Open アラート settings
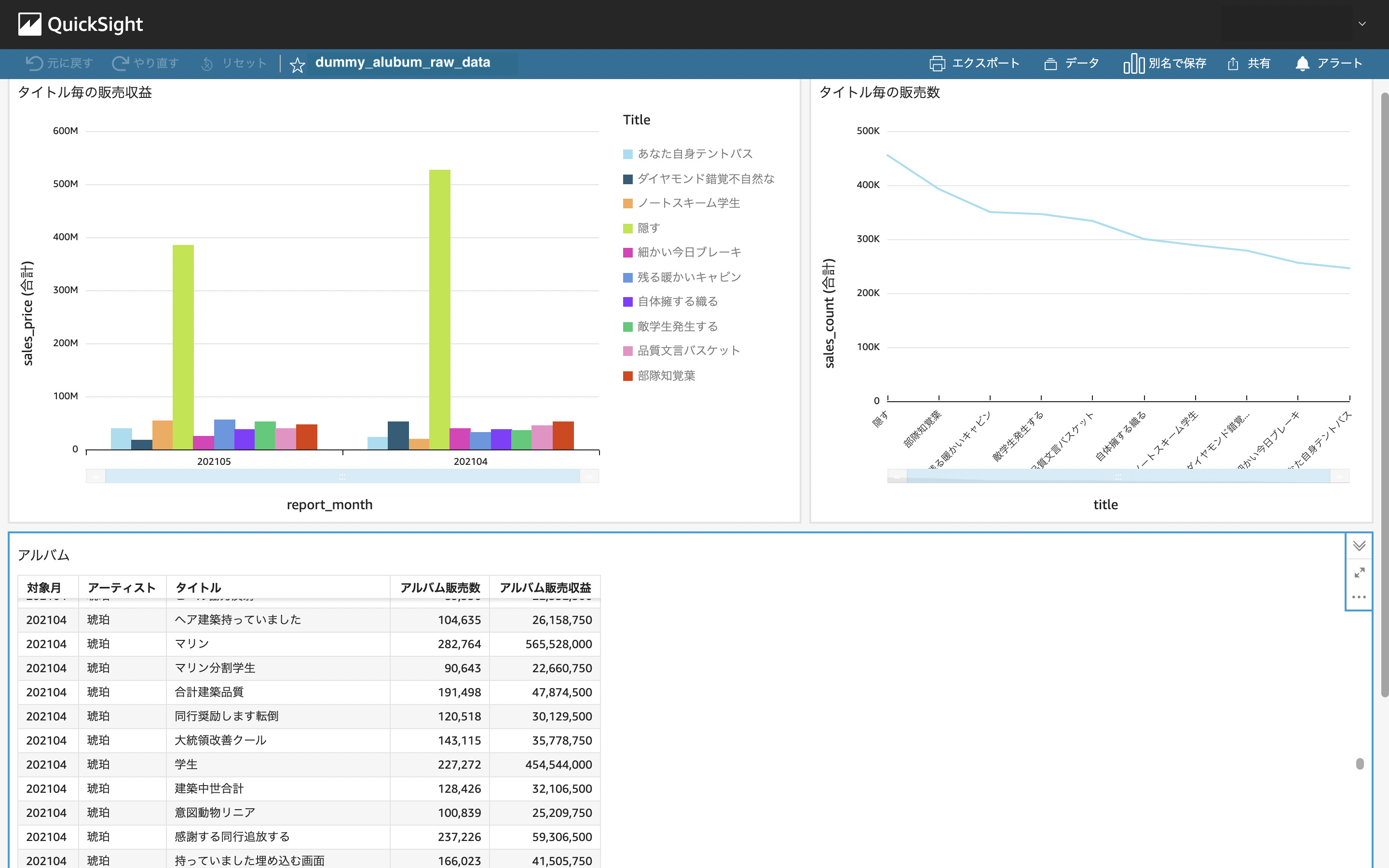Viewport: 1389px width, 868px height. pos(1330,63)
